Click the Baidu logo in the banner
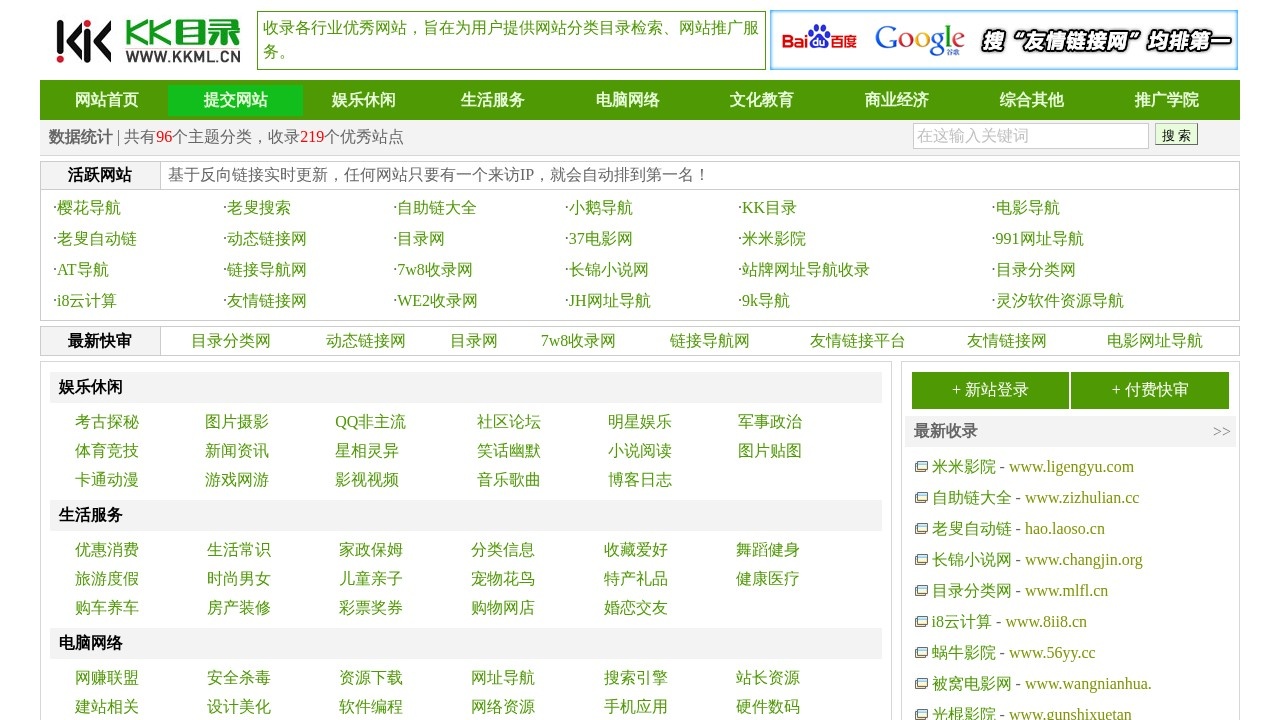This screenshot has height=720, width=1280. click(819, 40)
